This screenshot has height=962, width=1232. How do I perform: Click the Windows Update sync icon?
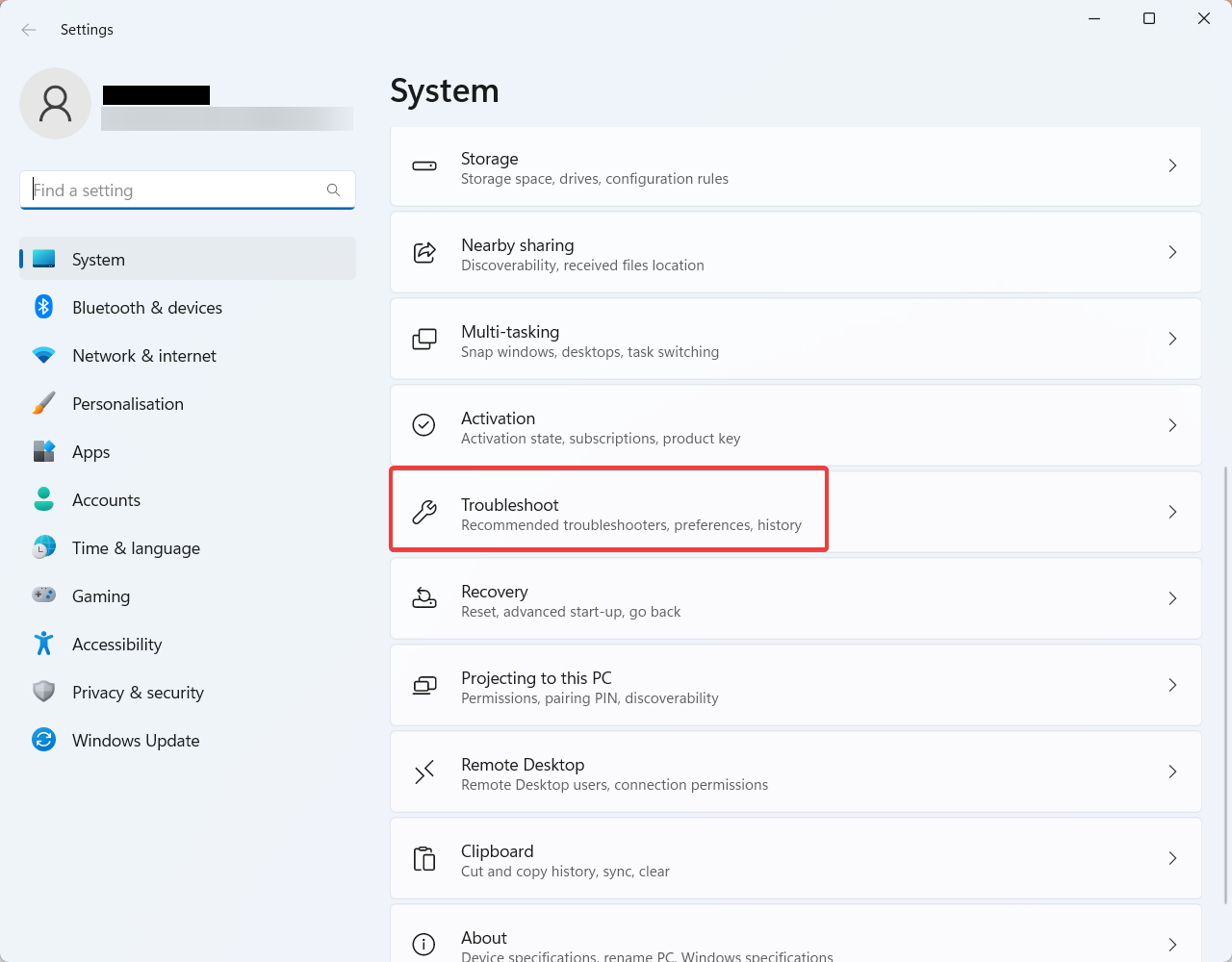pyautogui.click(x=43, y=740)
